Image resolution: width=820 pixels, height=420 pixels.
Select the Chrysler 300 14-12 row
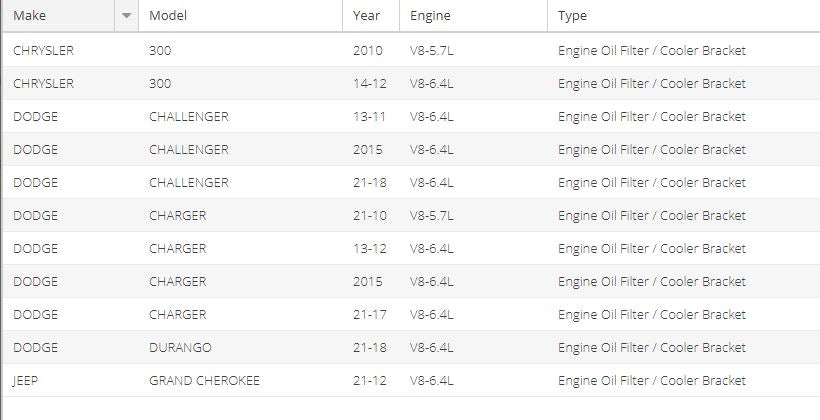pyautogui.click(x=412, y=83)
